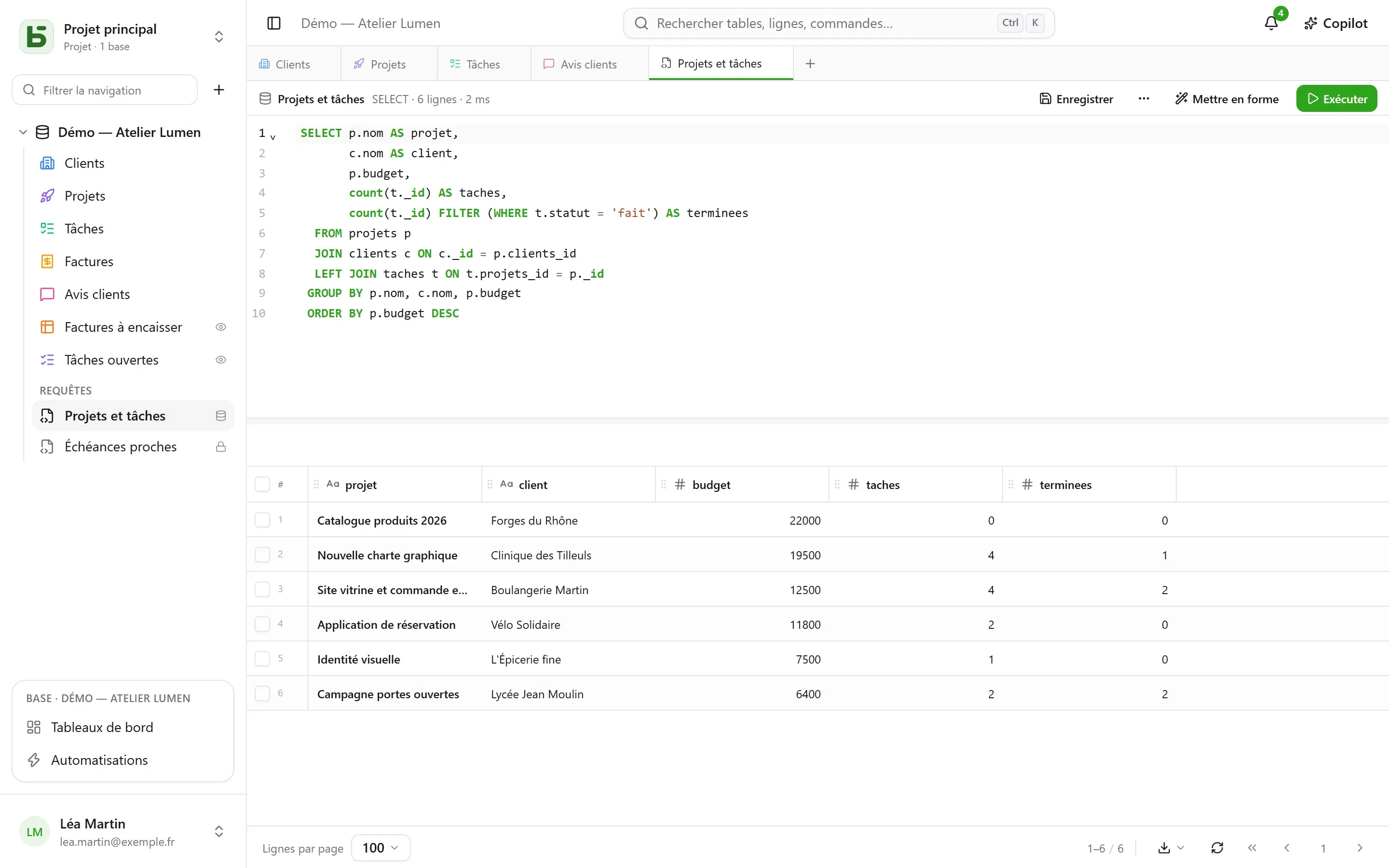
Task: Click Enregistrer to save the query
Action: click(1076, 99)
